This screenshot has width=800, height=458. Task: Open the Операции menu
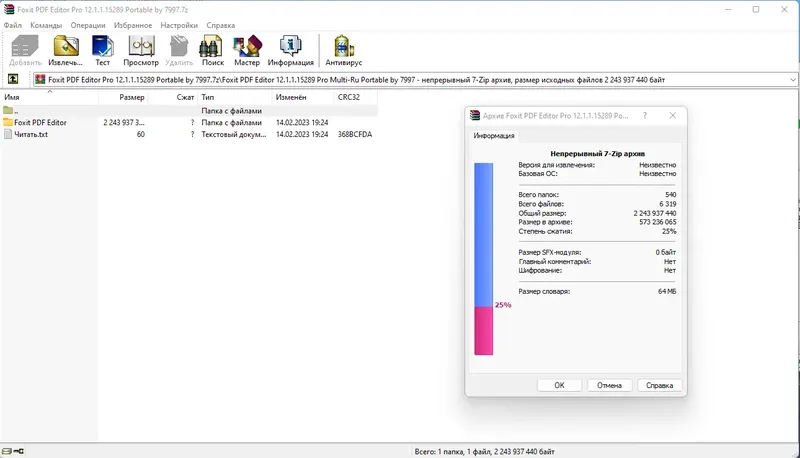(88, 25)
